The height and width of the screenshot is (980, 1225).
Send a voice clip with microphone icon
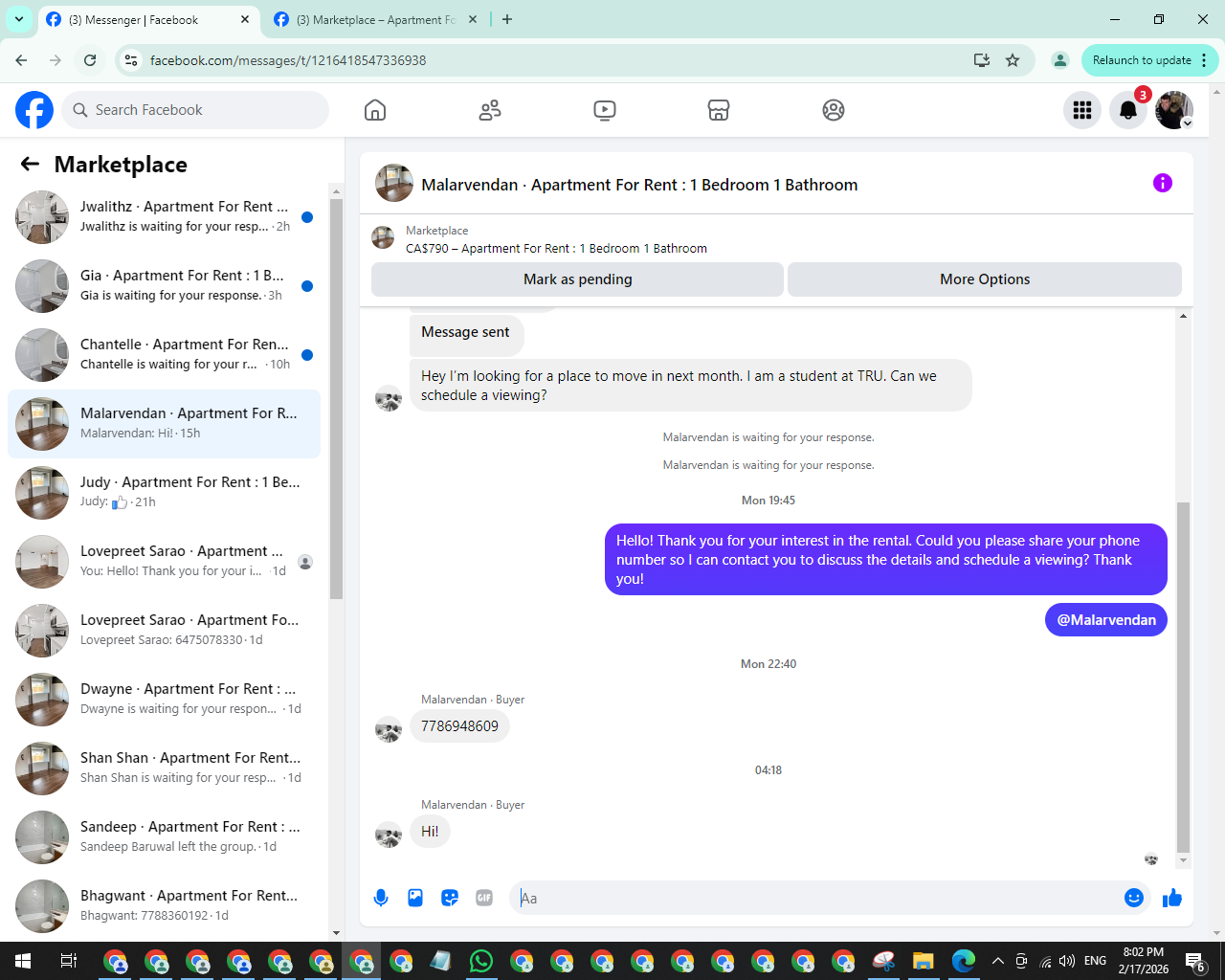click(x=381, y=898)
